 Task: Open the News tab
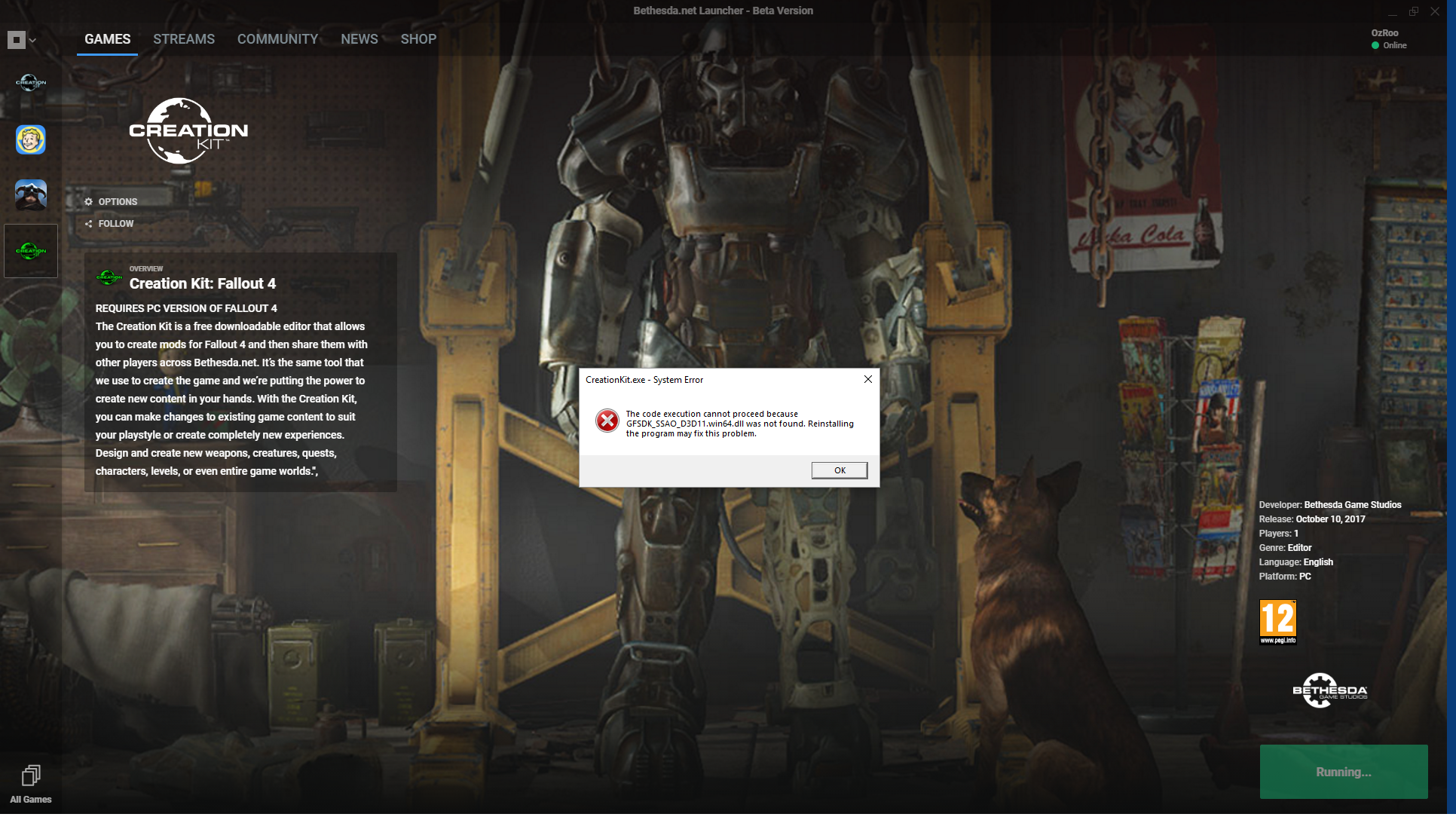(x=359, y=39)
